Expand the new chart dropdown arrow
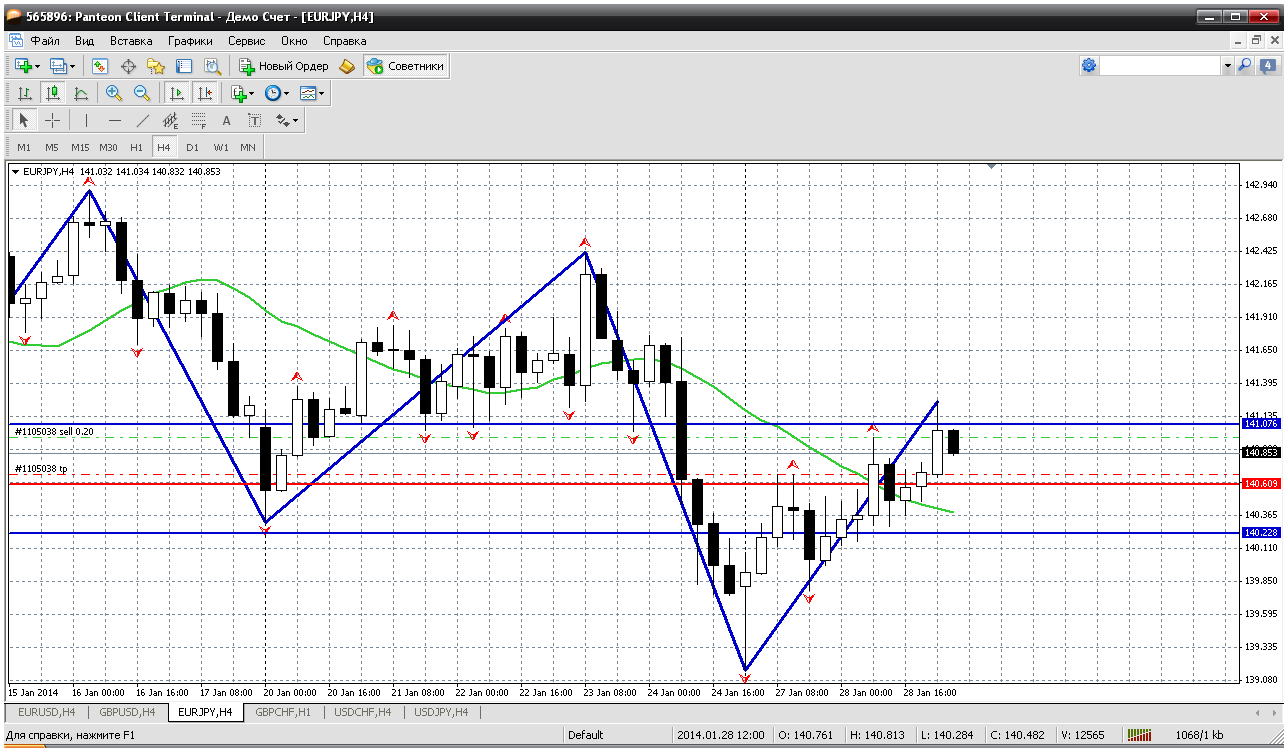This screenshot has height=748, width=1288. tap(38, 66)
